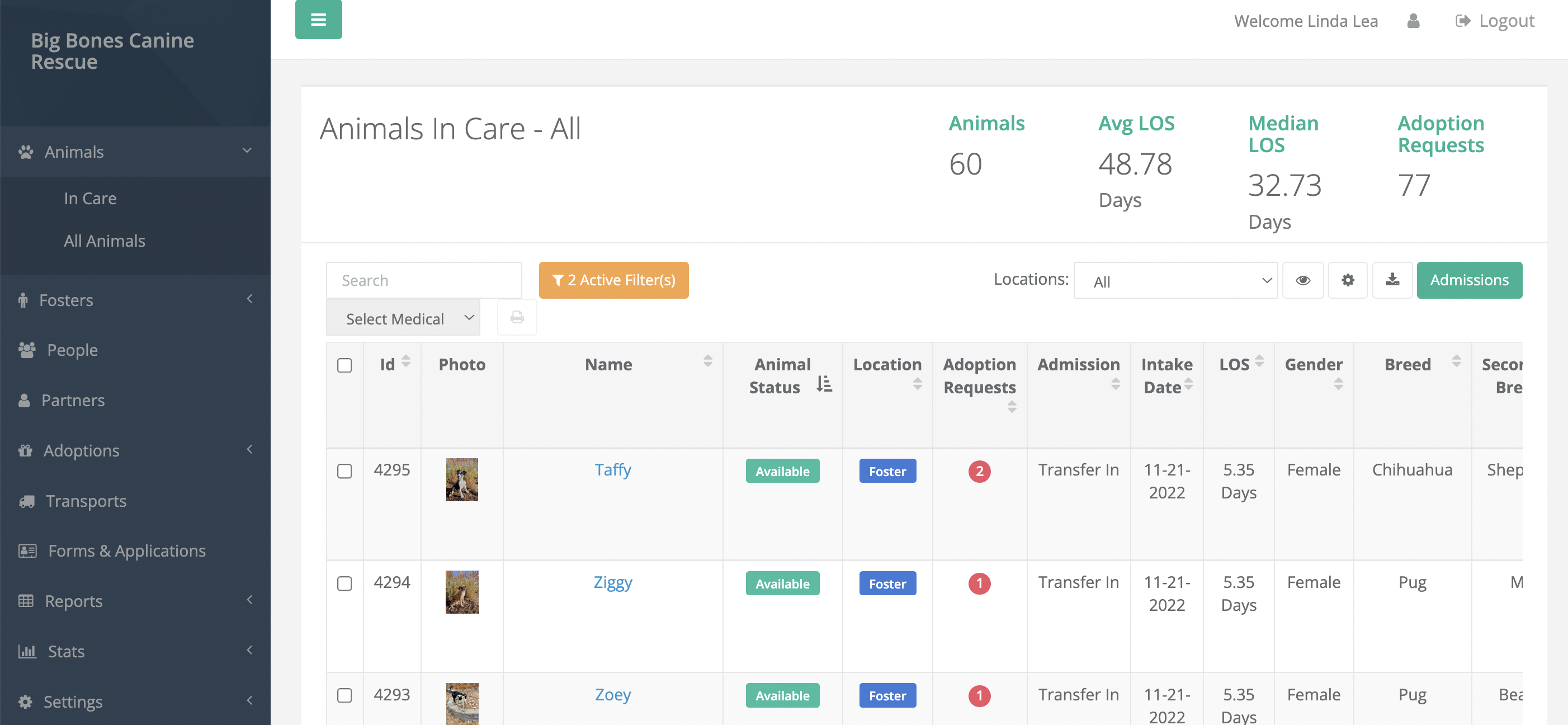This screenshot has width=1568, height=725.
Task: Open the Select Medical dropdown
Action: [403, 318]
